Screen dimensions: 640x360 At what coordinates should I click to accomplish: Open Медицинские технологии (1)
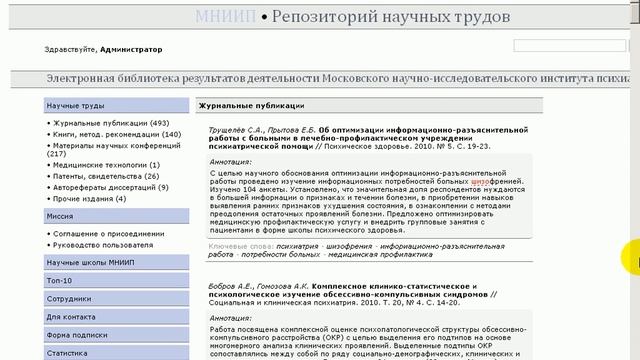tap(106, 165)
